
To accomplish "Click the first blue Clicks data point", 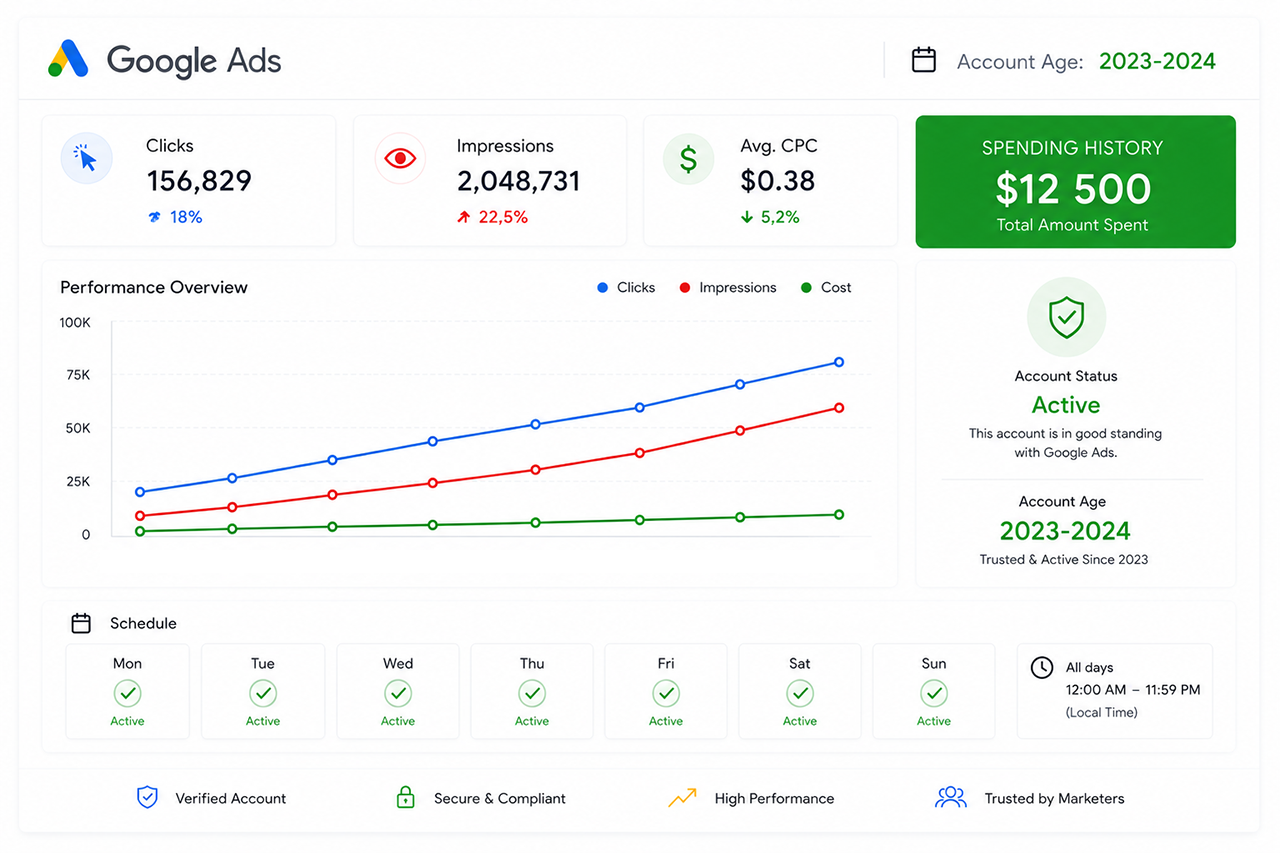I will pos(140,492).
